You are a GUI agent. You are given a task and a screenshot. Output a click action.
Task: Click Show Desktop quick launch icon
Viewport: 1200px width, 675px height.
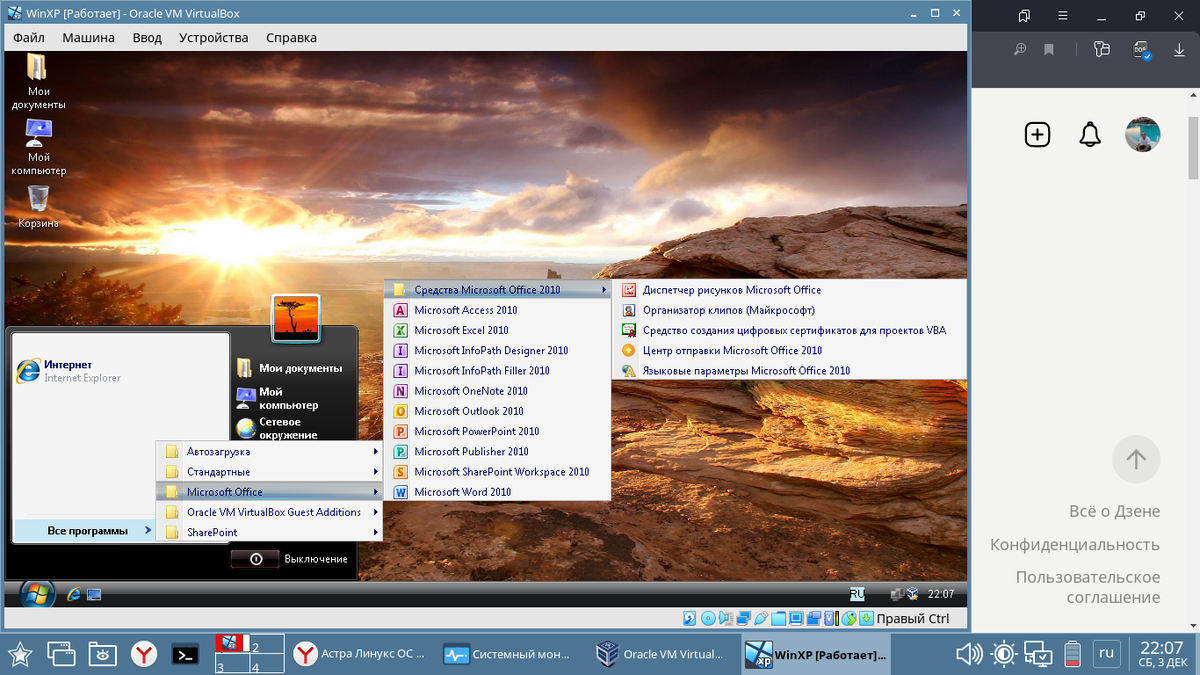point(94,595)
